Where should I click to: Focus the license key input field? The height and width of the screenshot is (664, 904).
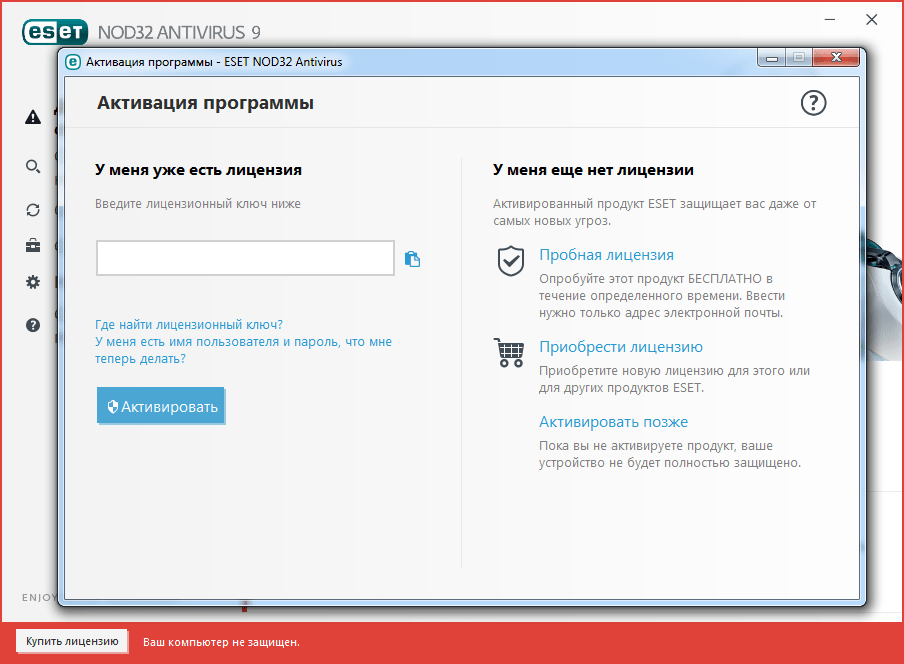click(245, 258)
